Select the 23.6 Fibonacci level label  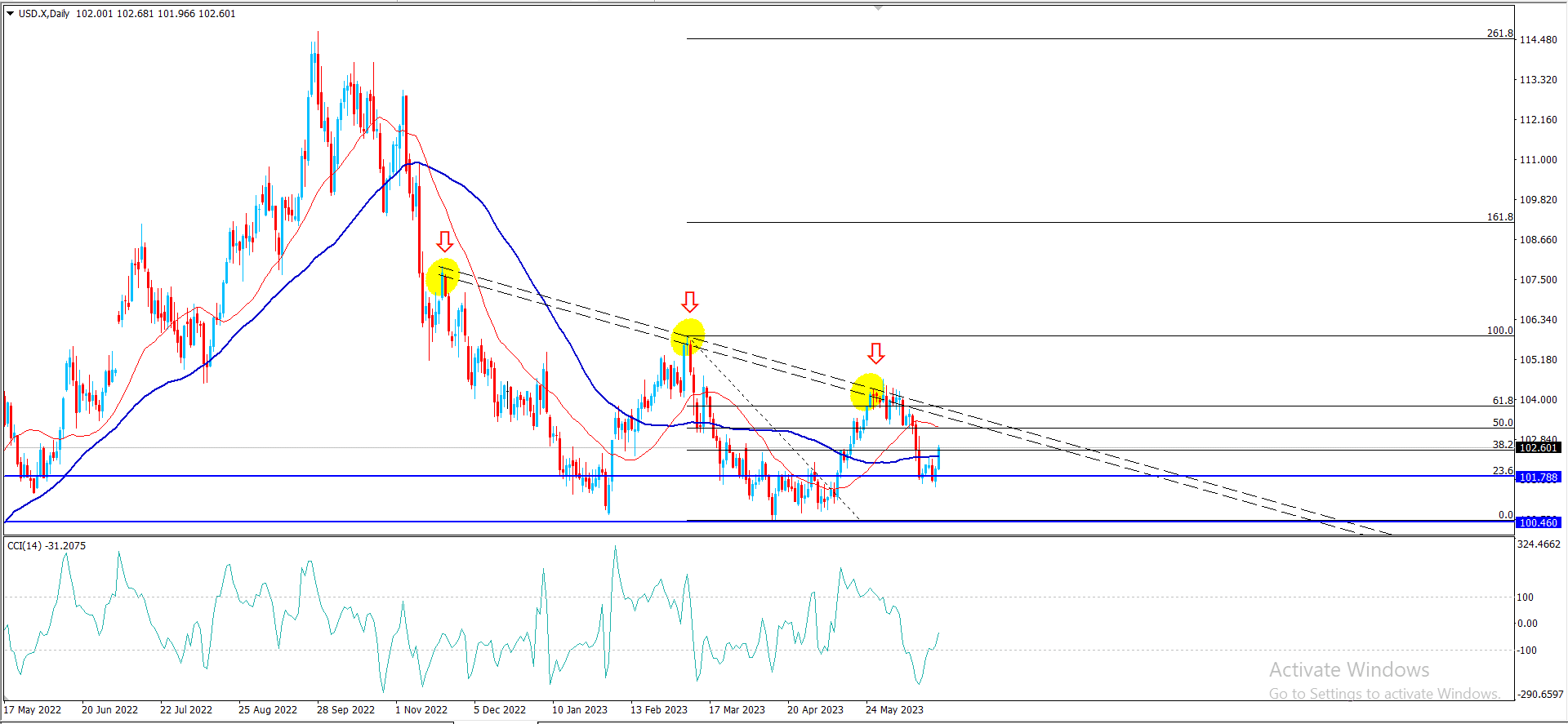click(x=1503, y=471)
